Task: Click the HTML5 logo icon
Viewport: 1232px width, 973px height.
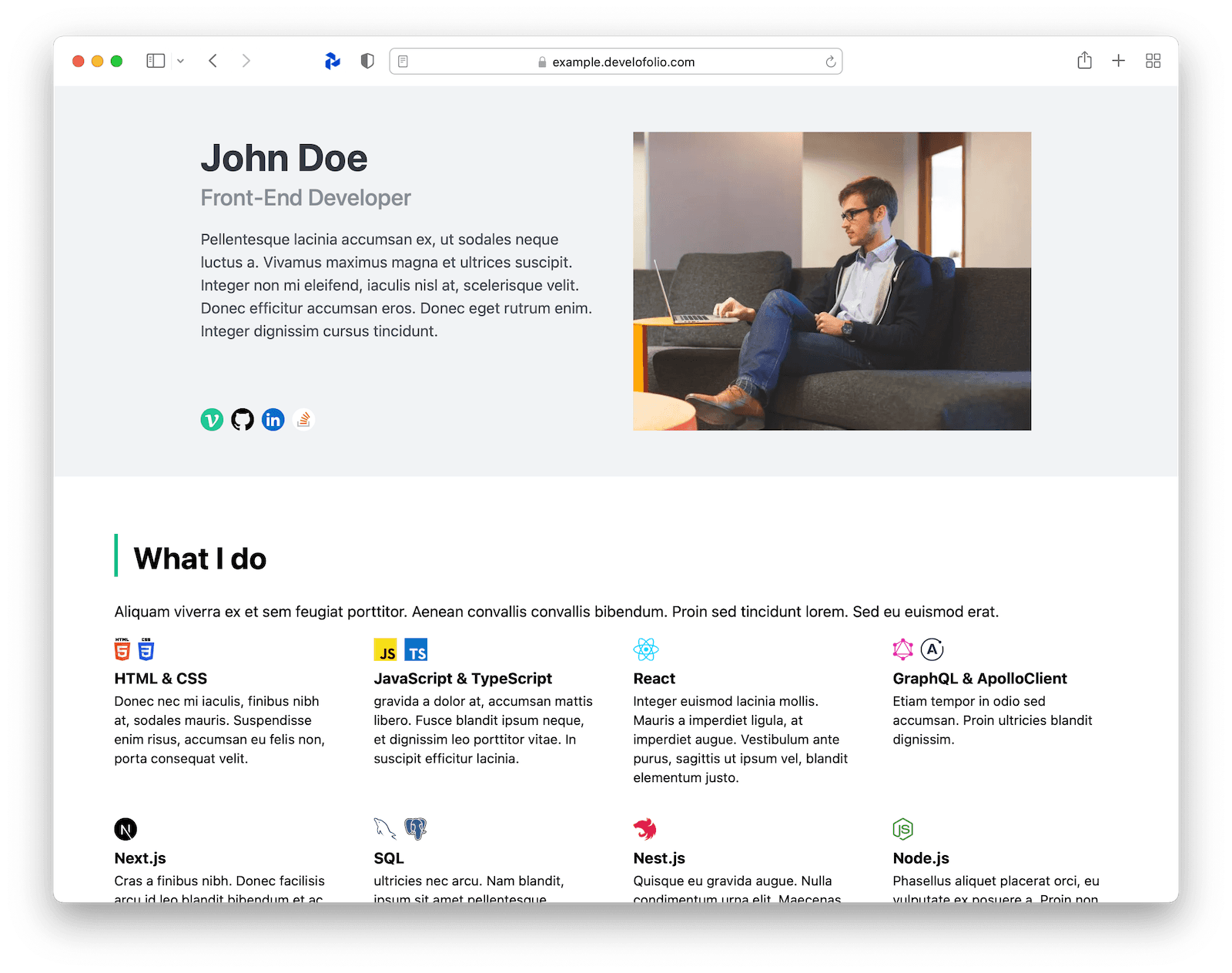Action: [x=122, y=649]
